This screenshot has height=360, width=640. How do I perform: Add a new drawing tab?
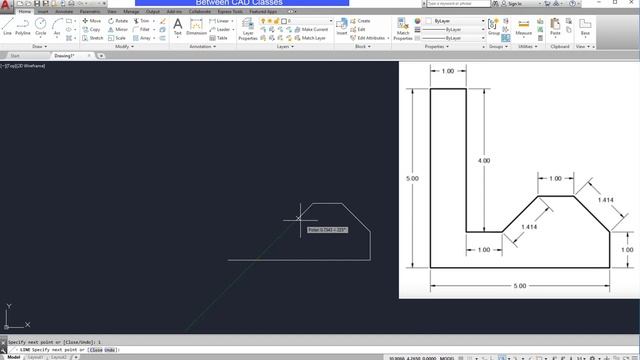pos(101,56)
